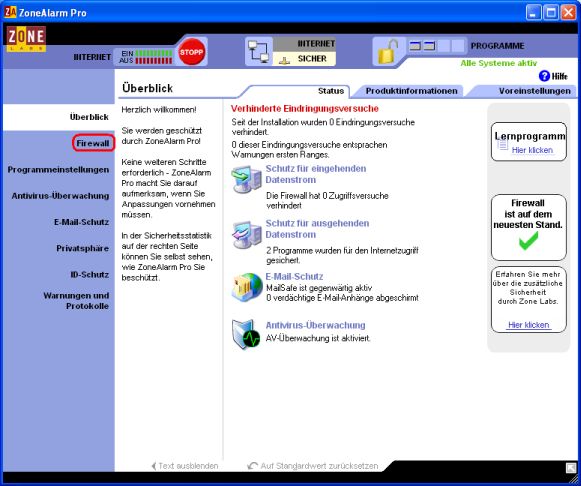The width and height of the screenshot is (581, 486).
Task: Click the outgoing data protection icon
Action: 247,235
